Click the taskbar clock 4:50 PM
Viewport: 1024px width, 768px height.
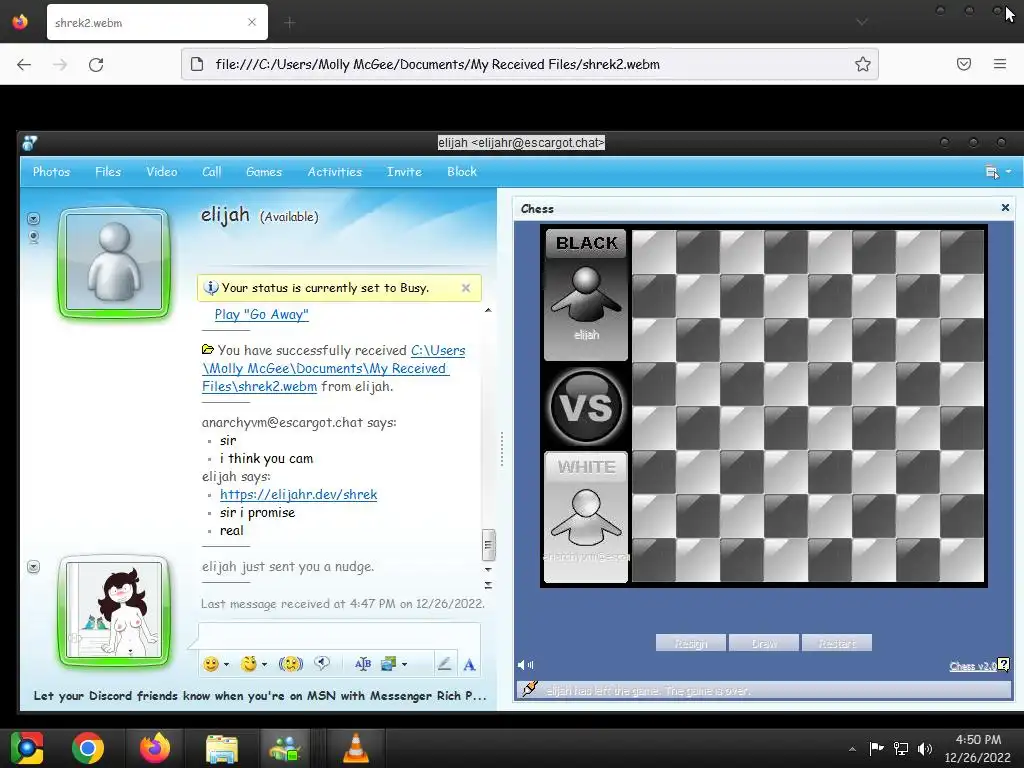(978, 739)
